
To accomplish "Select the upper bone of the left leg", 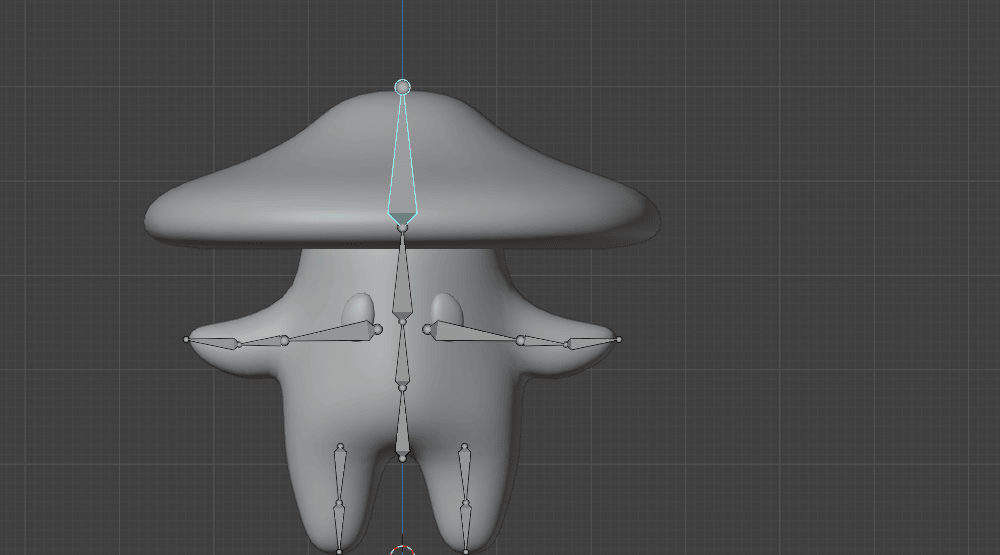I will [x=340, y=475].
